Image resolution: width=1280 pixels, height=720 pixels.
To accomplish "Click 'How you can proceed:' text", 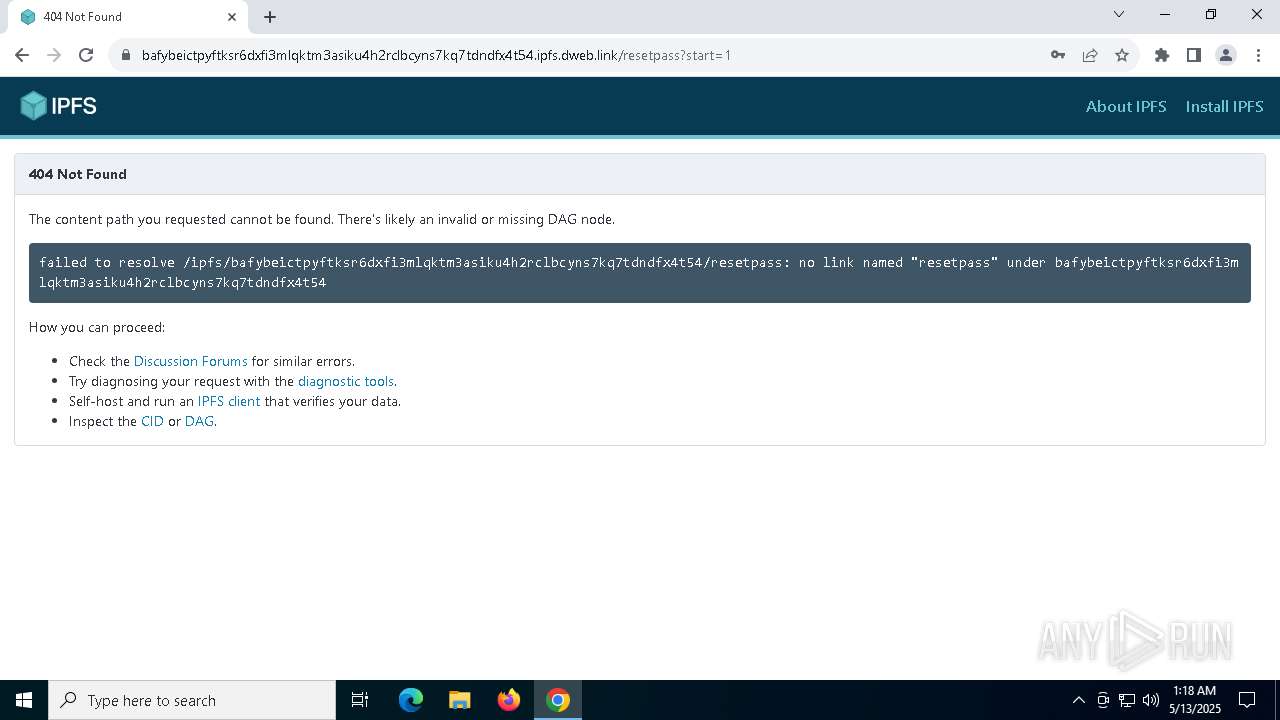I will tap(97, 327).
